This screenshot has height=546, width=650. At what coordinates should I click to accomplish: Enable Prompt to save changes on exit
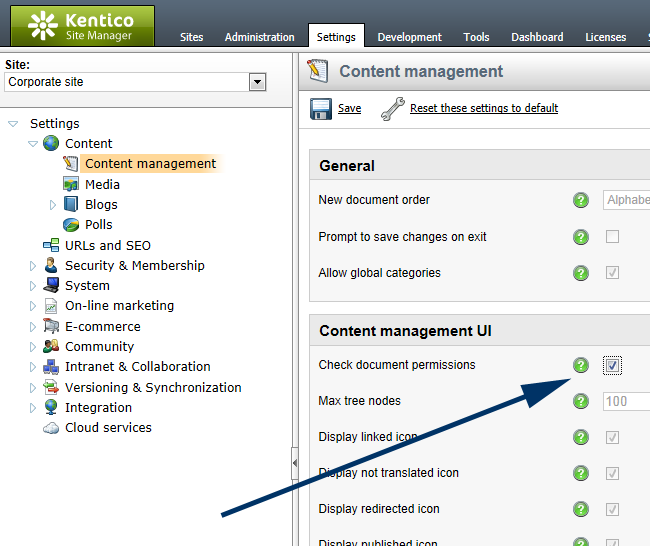612,237
